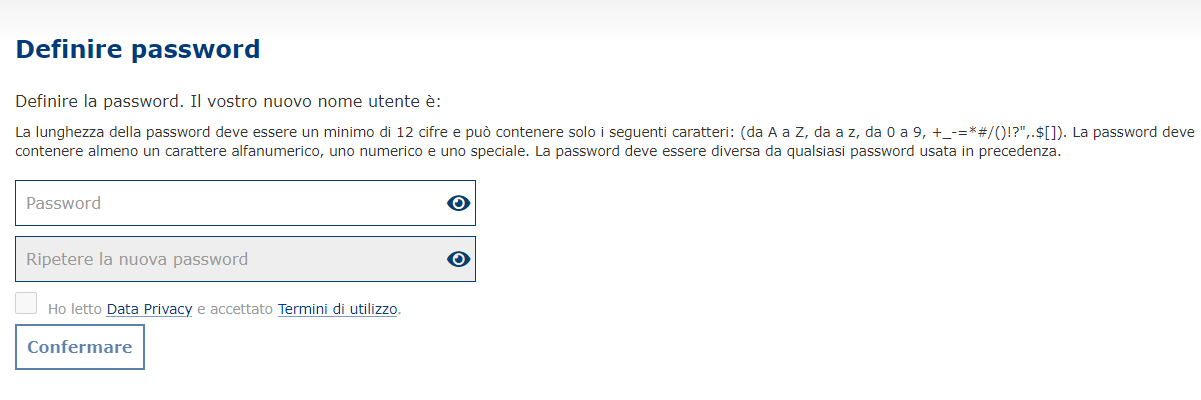Focus the Ripetere la nuova password field

[245, 259]
